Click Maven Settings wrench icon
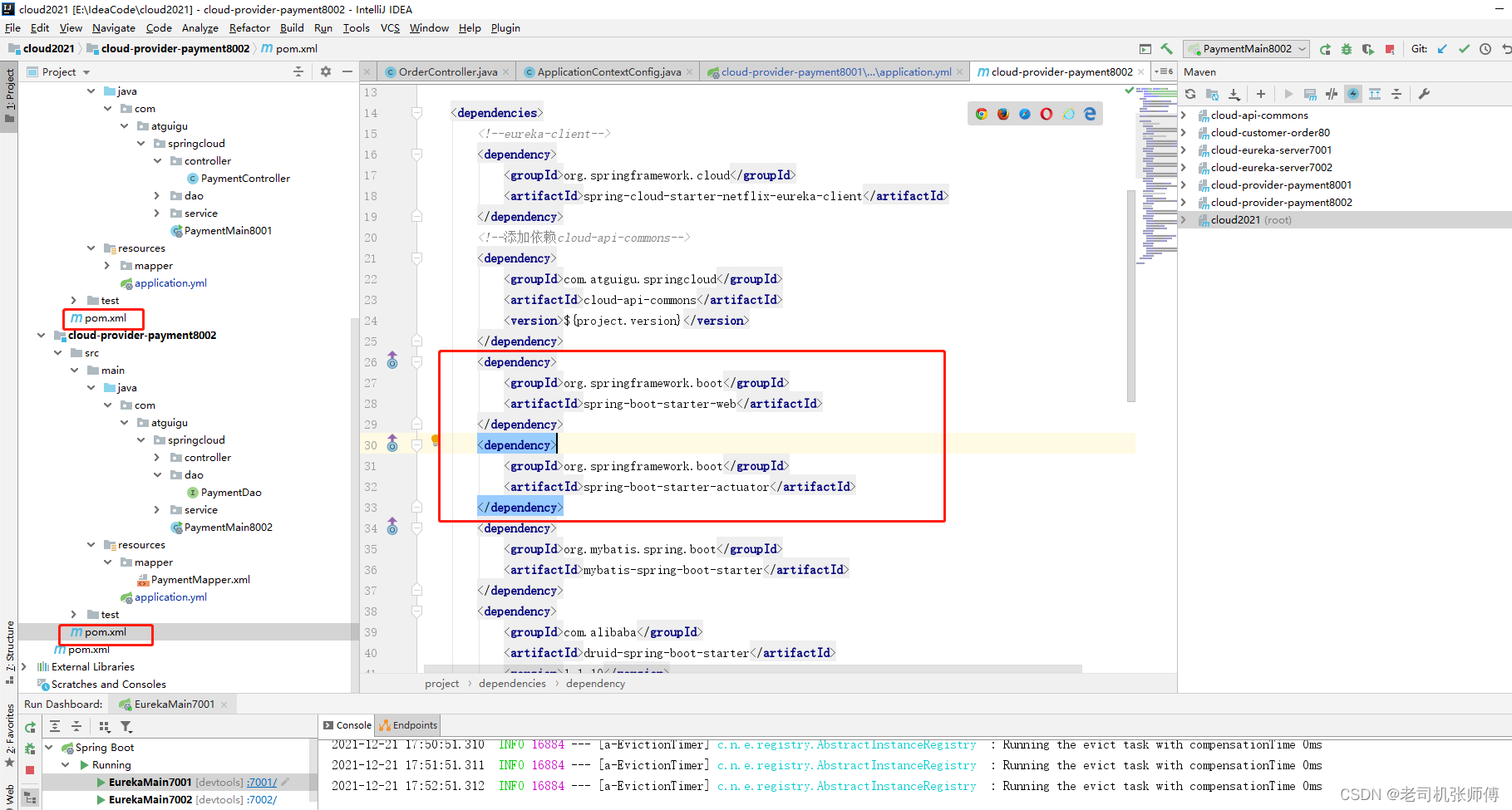The height and width of the screenshot is (810, 1512). tap(1424, 94)
